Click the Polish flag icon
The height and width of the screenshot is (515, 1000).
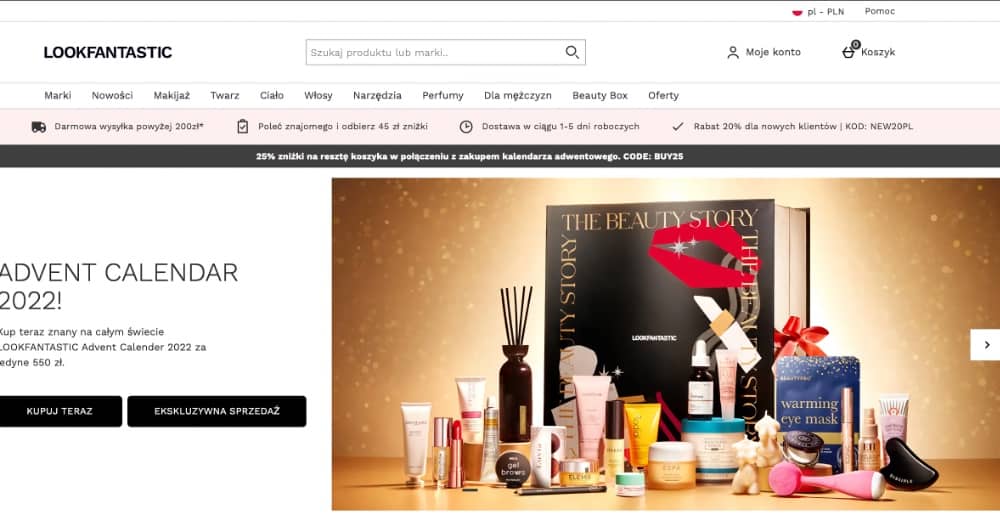coord(797,11)
